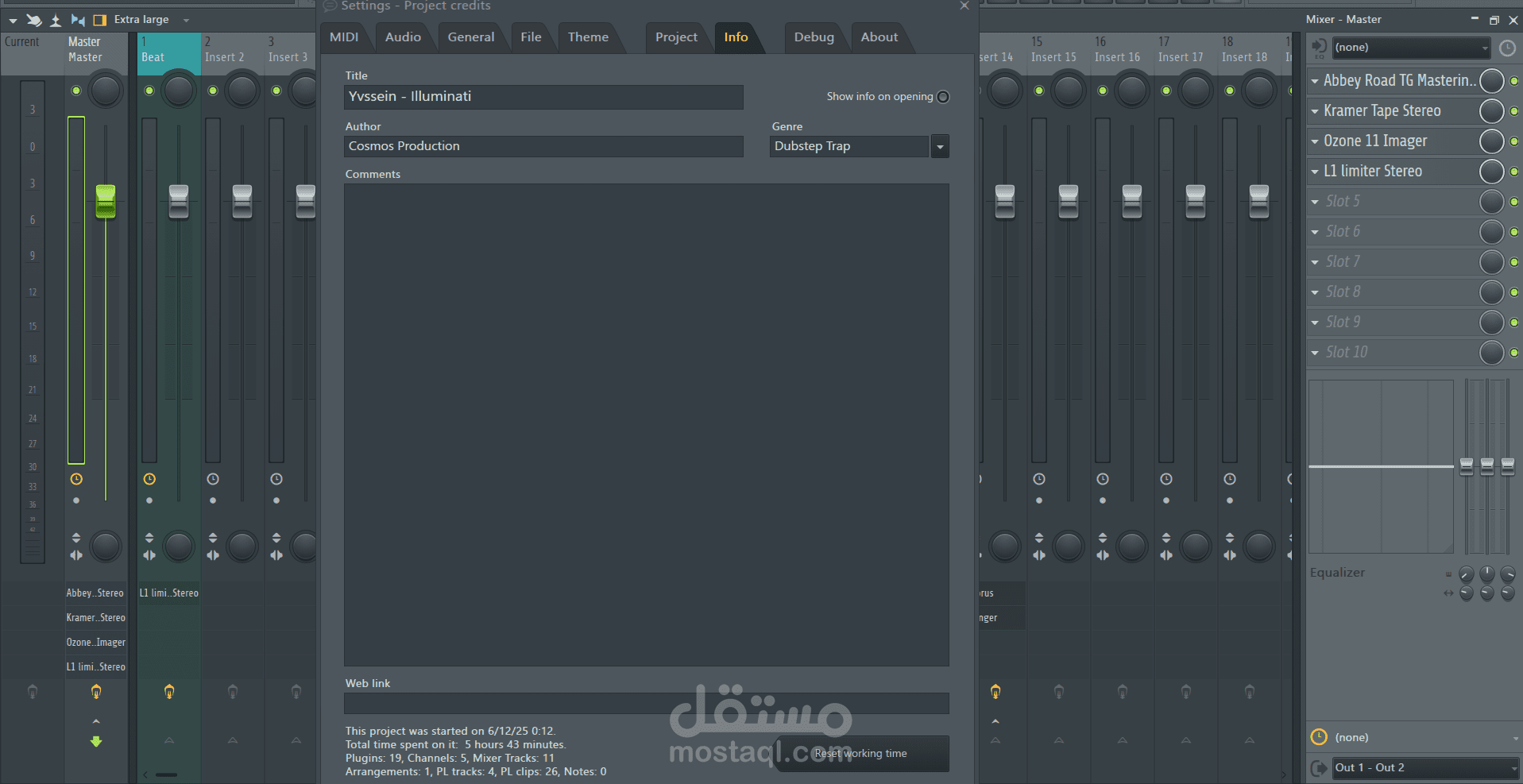Select L1 limi..Stereo effect on Beat strip
The width and height of the screenshot is (1523, 784).
[x=169, y=593]
